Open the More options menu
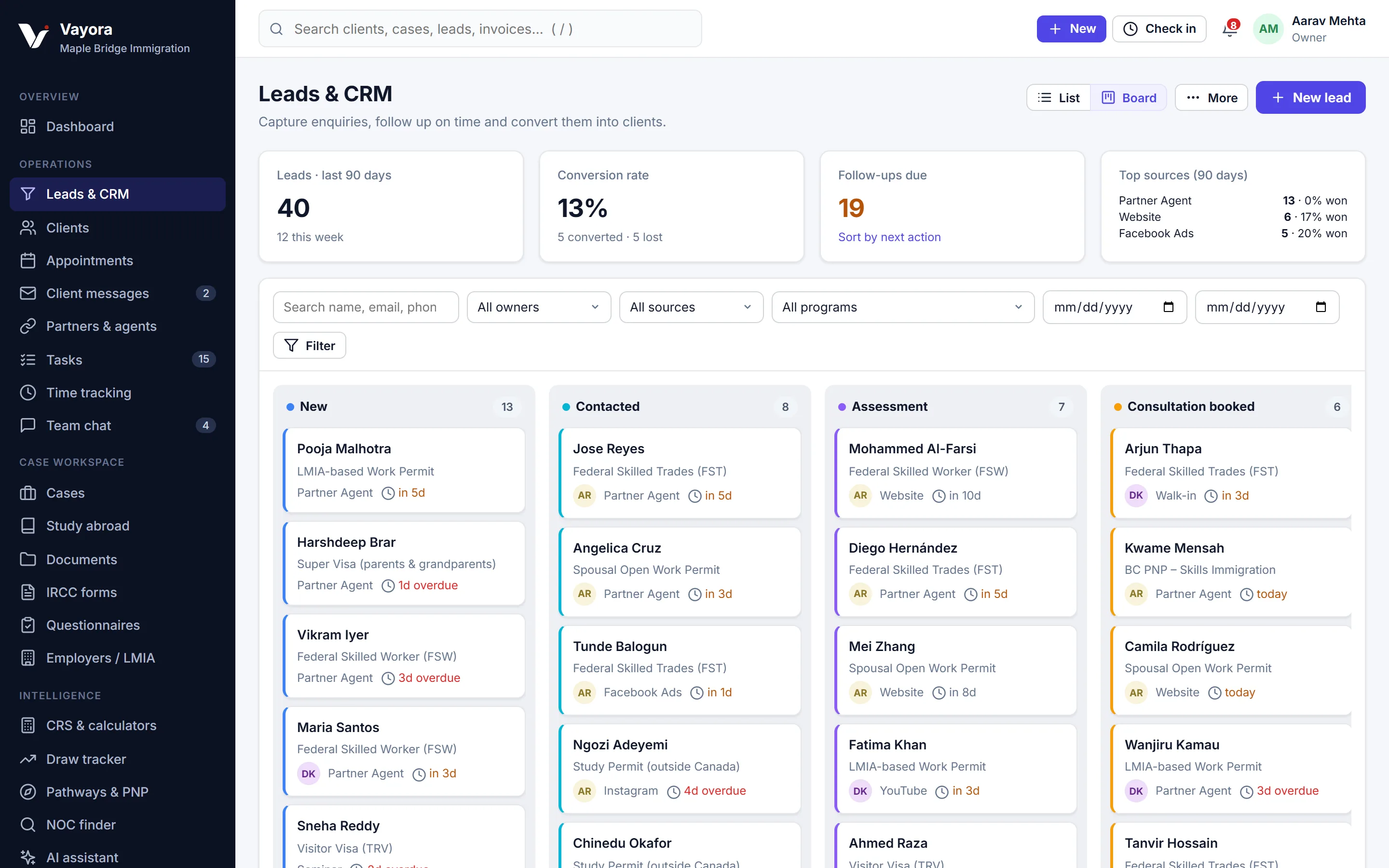1389x868 pixels. click(x=1211, y=97)
